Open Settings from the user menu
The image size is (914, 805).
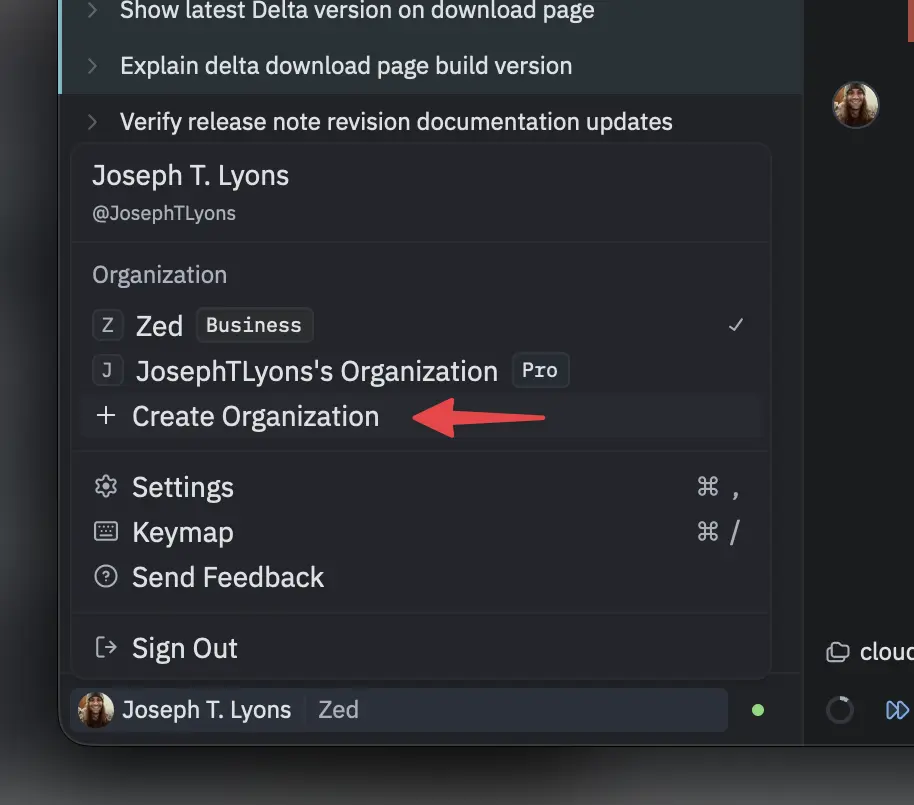click(x=421, y=487)
